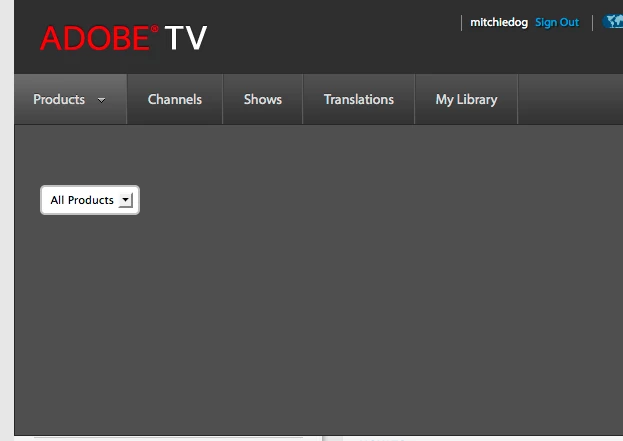Go to the Channels section
The image size is (623, 441).
point(175,99)
